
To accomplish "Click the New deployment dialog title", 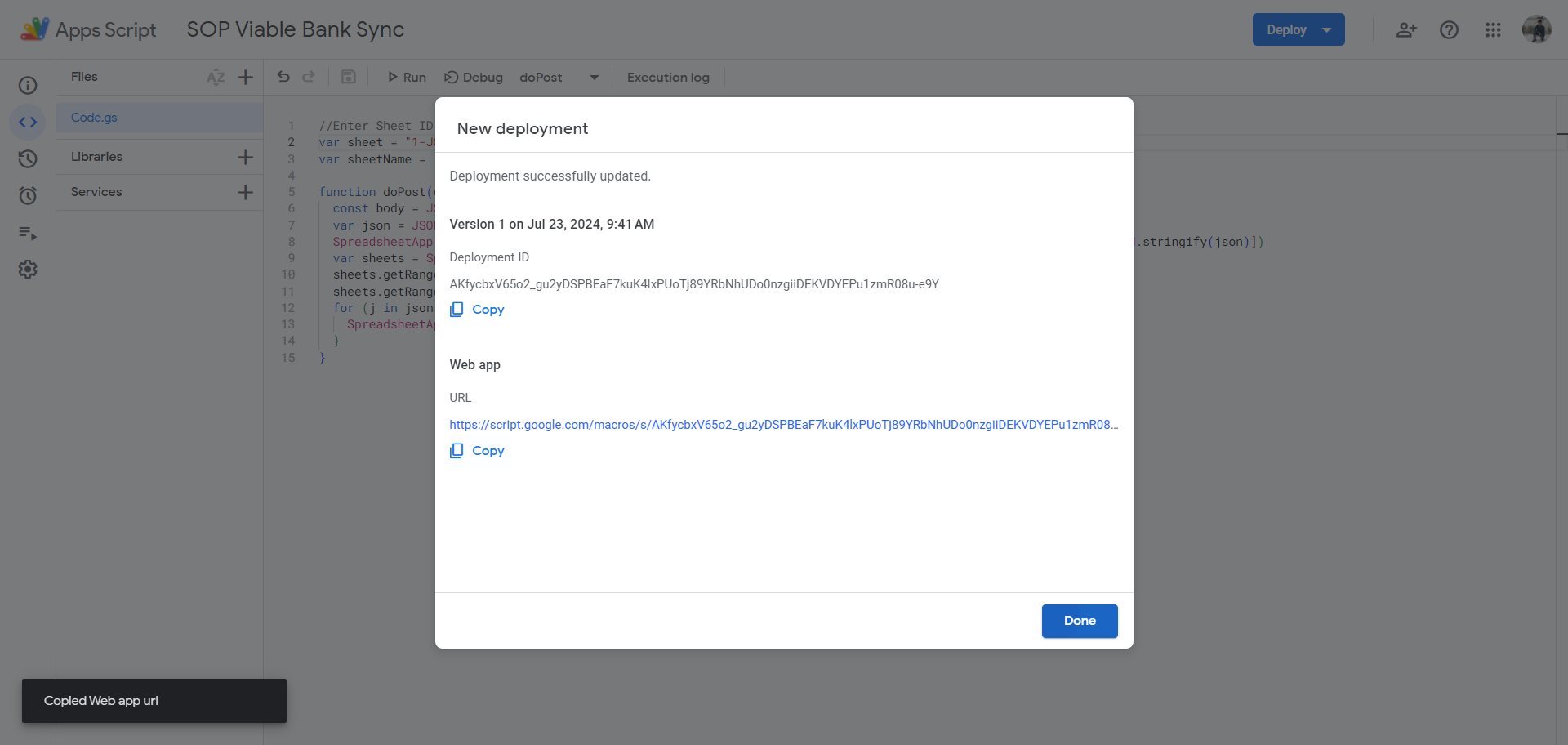I will click(523, 128).
